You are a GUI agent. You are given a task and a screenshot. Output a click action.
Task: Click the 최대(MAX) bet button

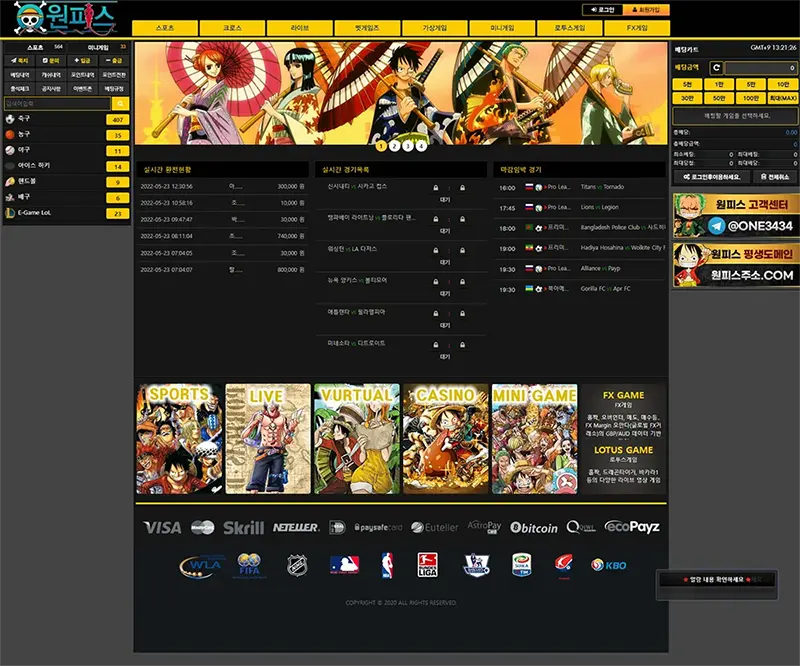[783, 98]
